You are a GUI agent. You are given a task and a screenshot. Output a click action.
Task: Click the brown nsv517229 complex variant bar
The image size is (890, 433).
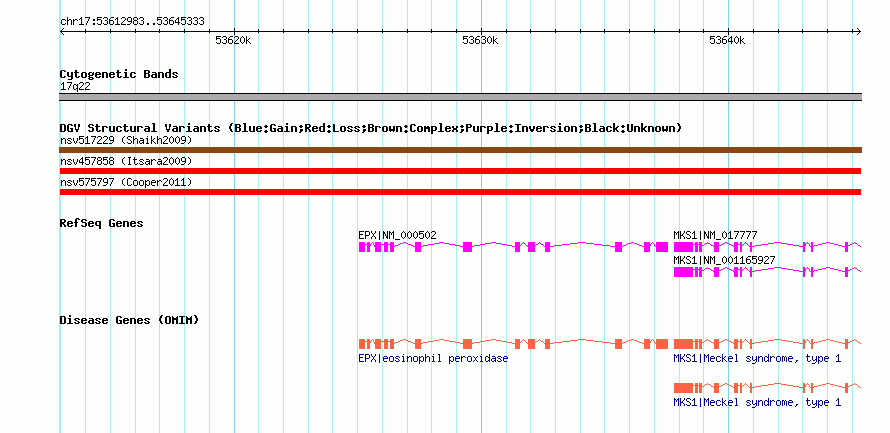(460, 150)
